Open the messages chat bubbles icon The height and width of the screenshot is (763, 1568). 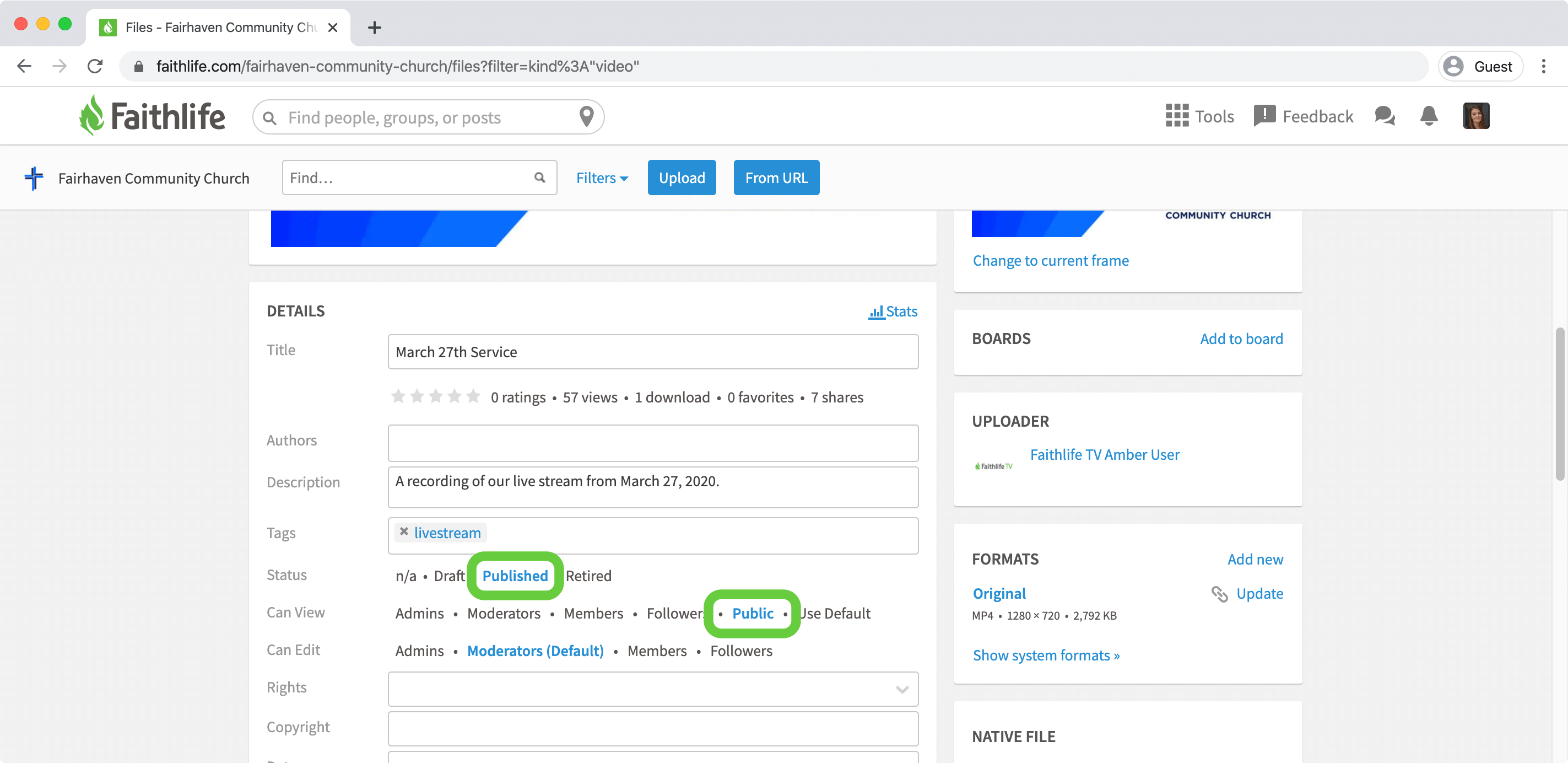pos(1385,116)
